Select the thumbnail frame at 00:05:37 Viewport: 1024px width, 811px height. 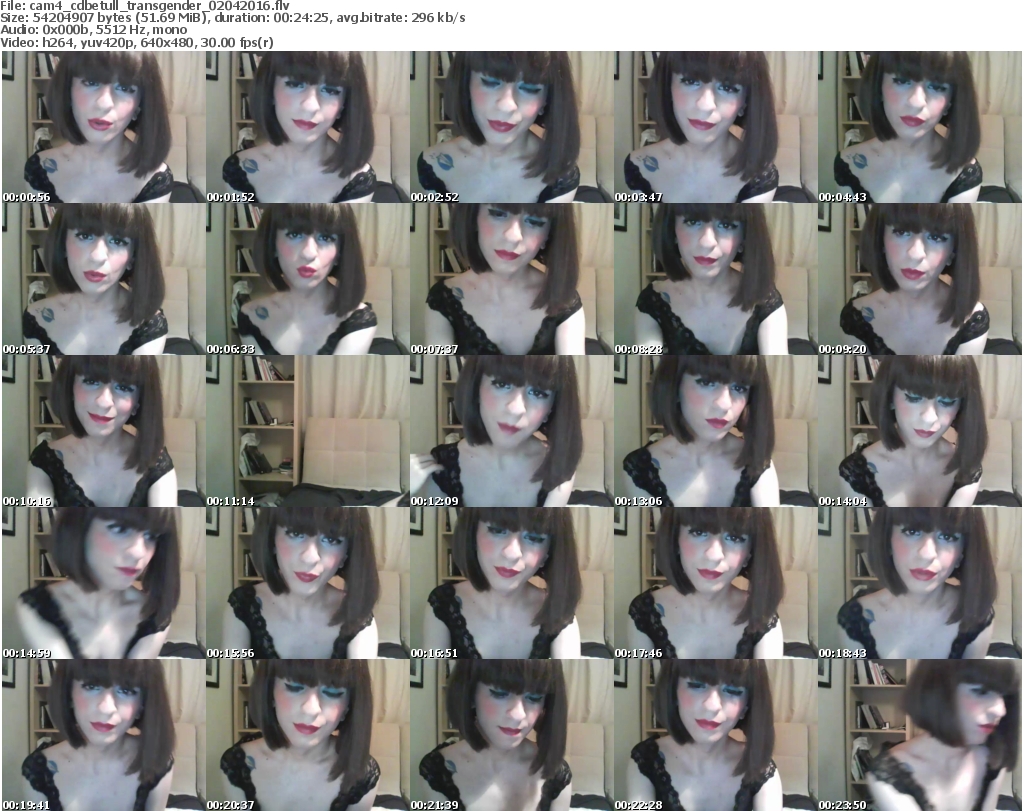(x=103, y=279)
